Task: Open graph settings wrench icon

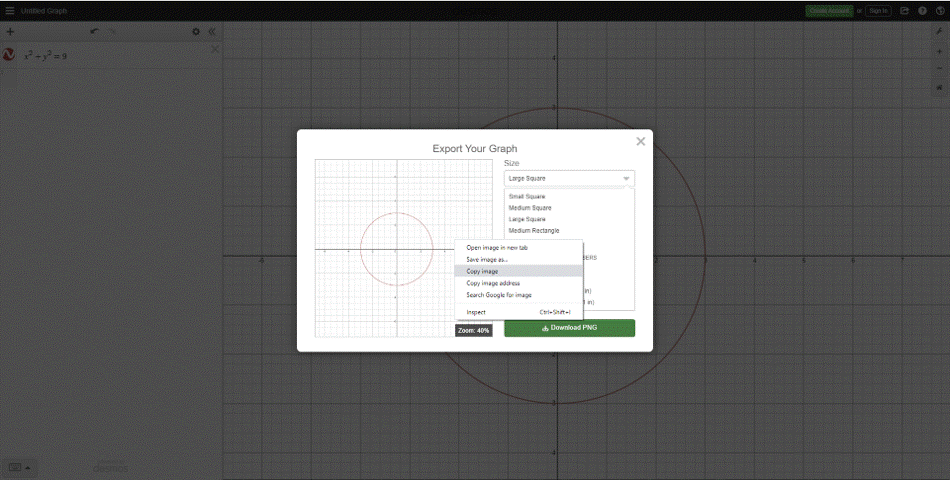Action: click(x=939, y=32)
